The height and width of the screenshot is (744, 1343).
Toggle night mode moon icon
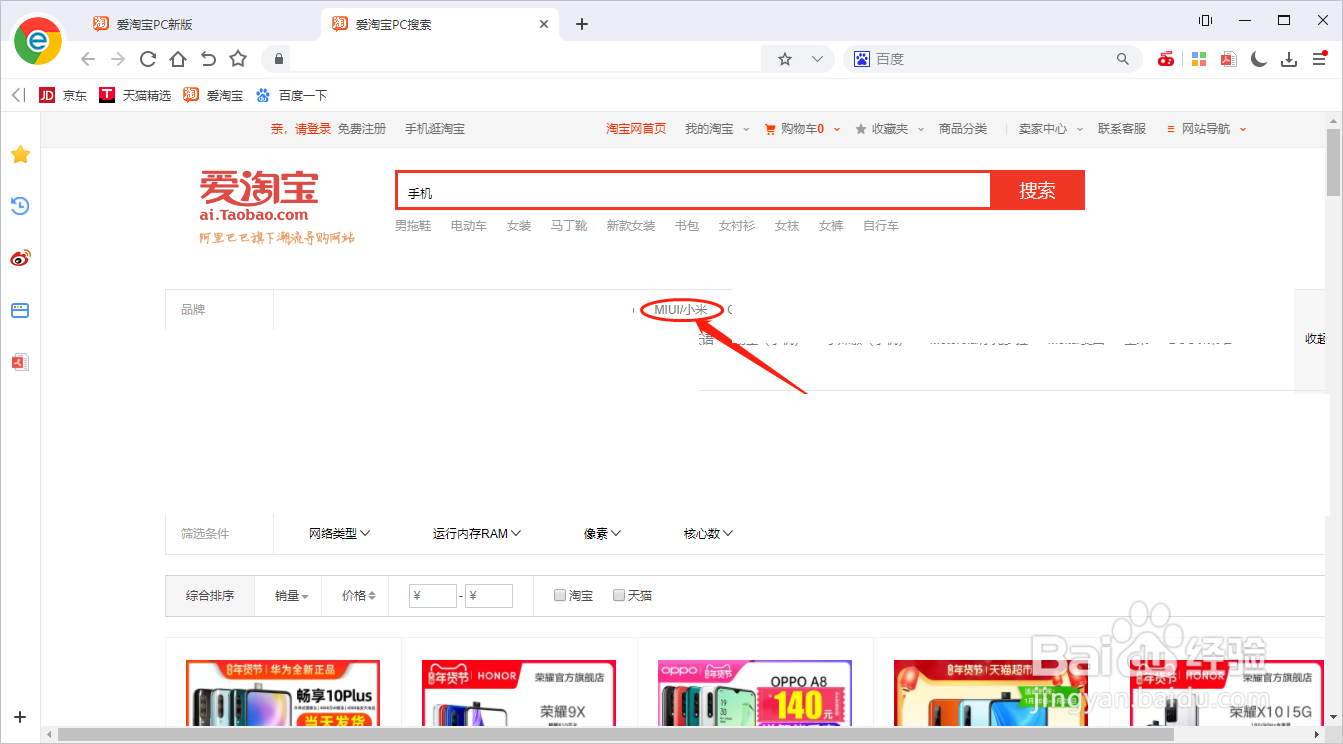click(x=1259, y=59)
